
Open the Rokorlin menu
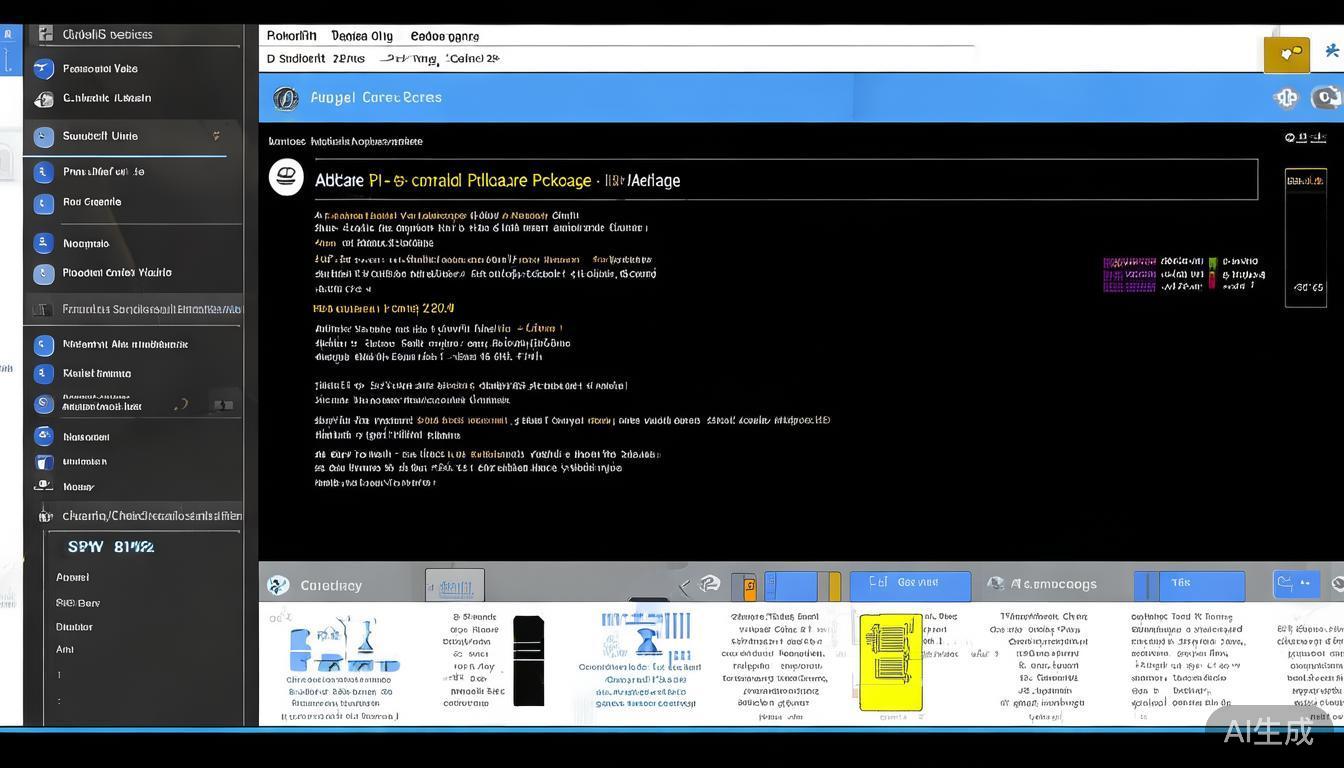(291, 36)
